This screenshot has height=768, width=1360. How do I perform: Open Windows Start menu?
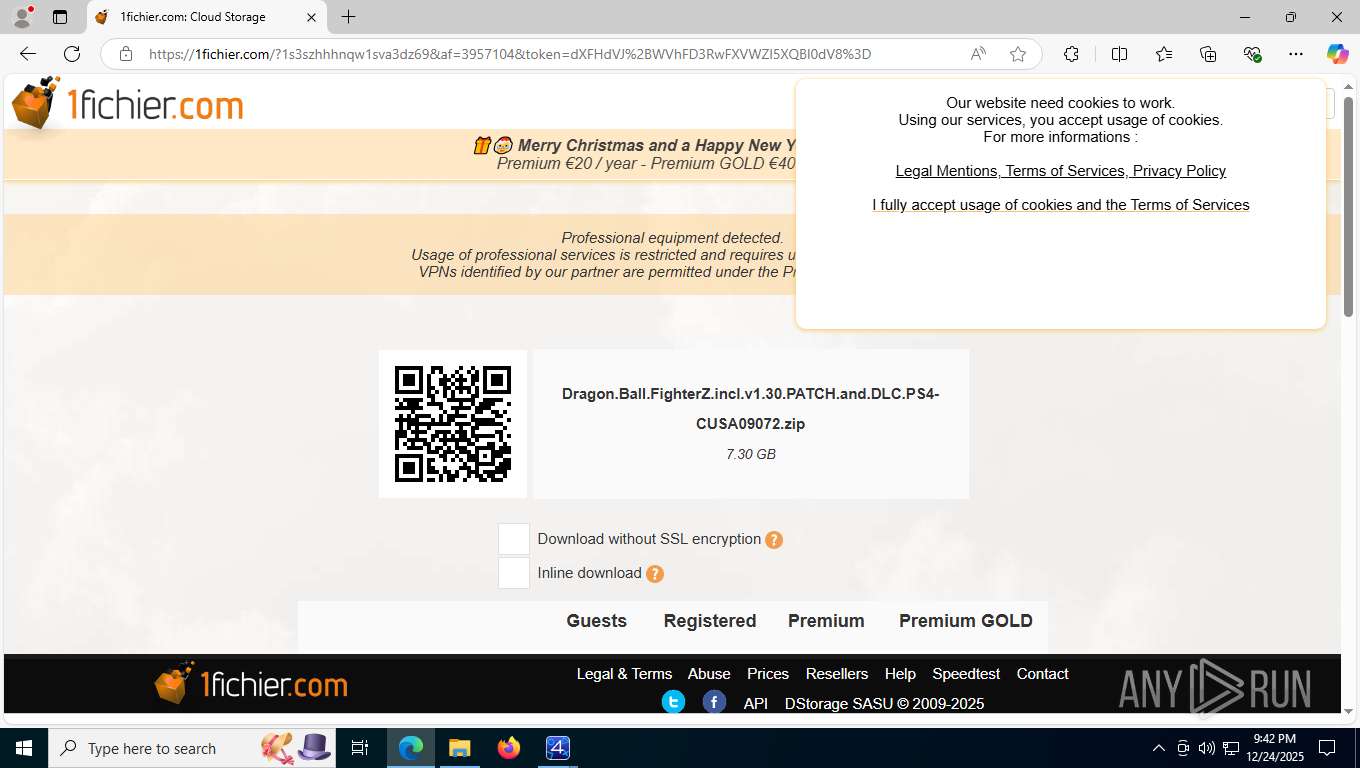tap(23, 748)
